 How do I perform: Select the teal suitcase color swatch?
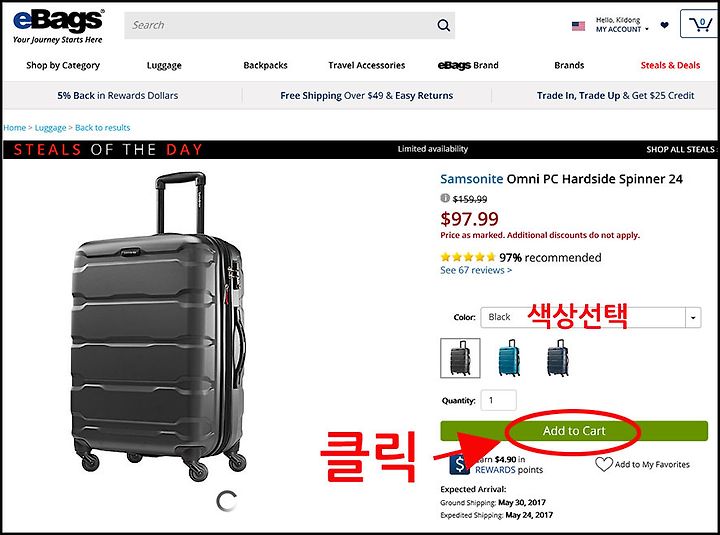pyautogui.click(x=509, y=358)
